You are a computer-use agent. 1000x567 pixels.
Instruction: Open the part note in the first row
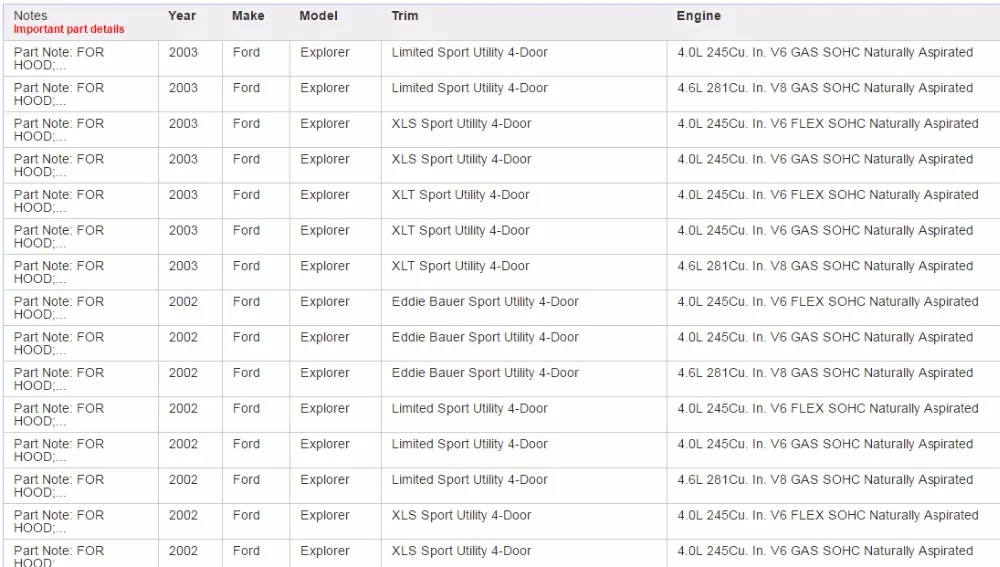pos(59,59)
